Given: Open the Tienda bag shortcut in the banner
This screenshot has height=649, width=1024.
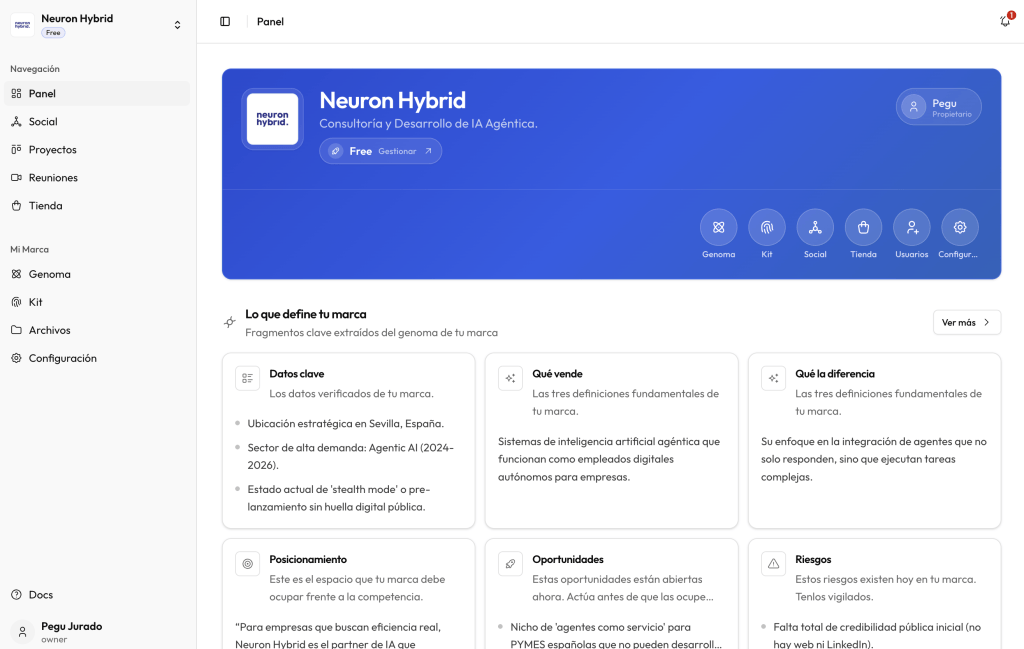Looking at the screenshot, I should tap(863, 227).
